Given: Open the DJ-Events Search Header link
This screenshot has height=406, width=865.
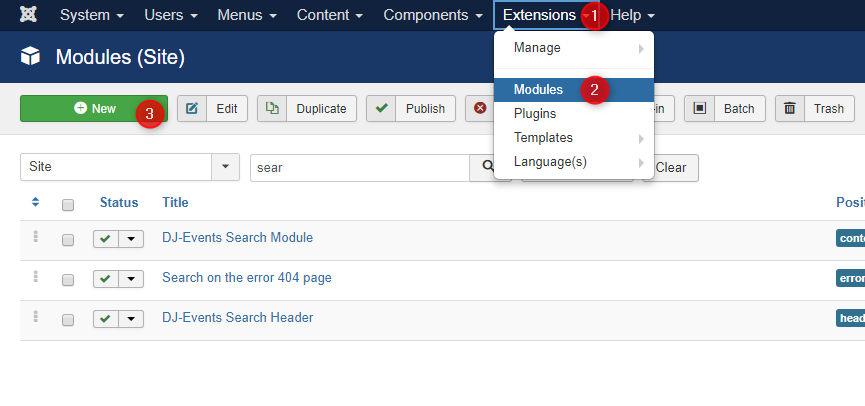Looking at the screenshot, I should point(238,318).
